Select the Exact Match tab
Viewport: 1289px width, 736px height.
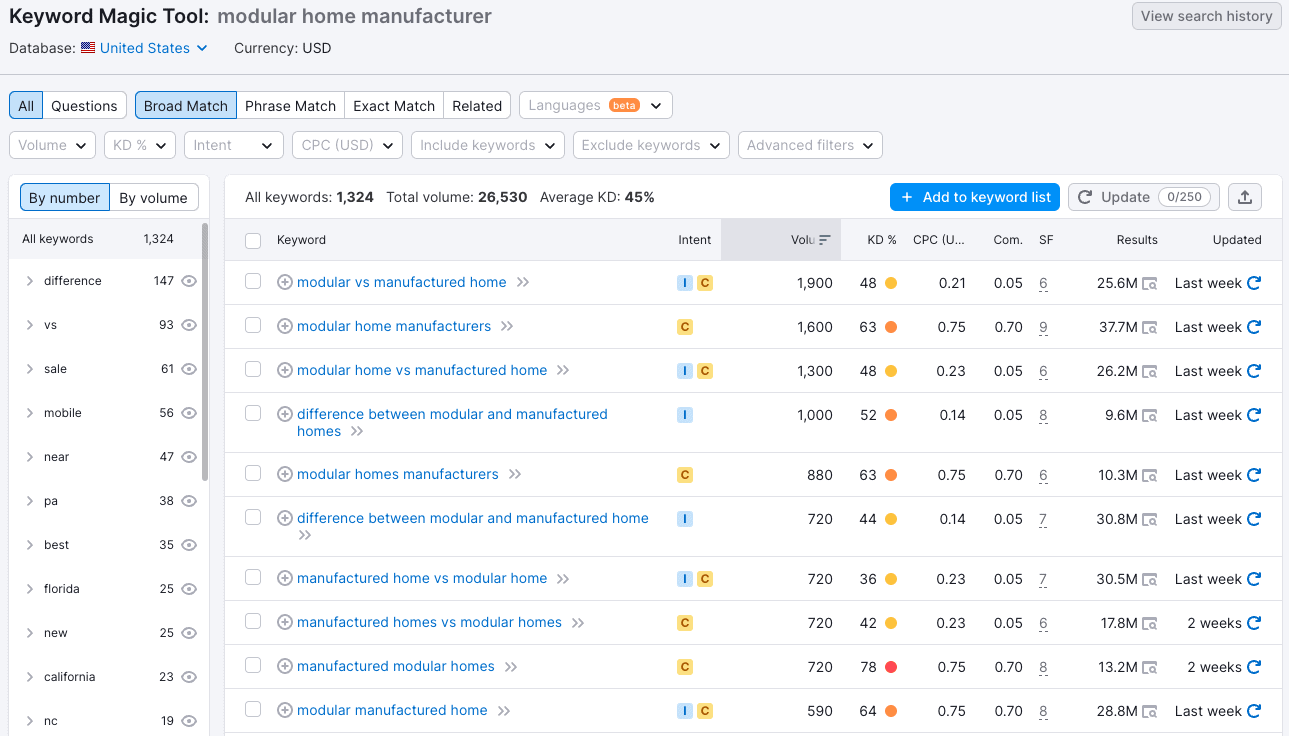pyautogui.click(x=393, y=105)
